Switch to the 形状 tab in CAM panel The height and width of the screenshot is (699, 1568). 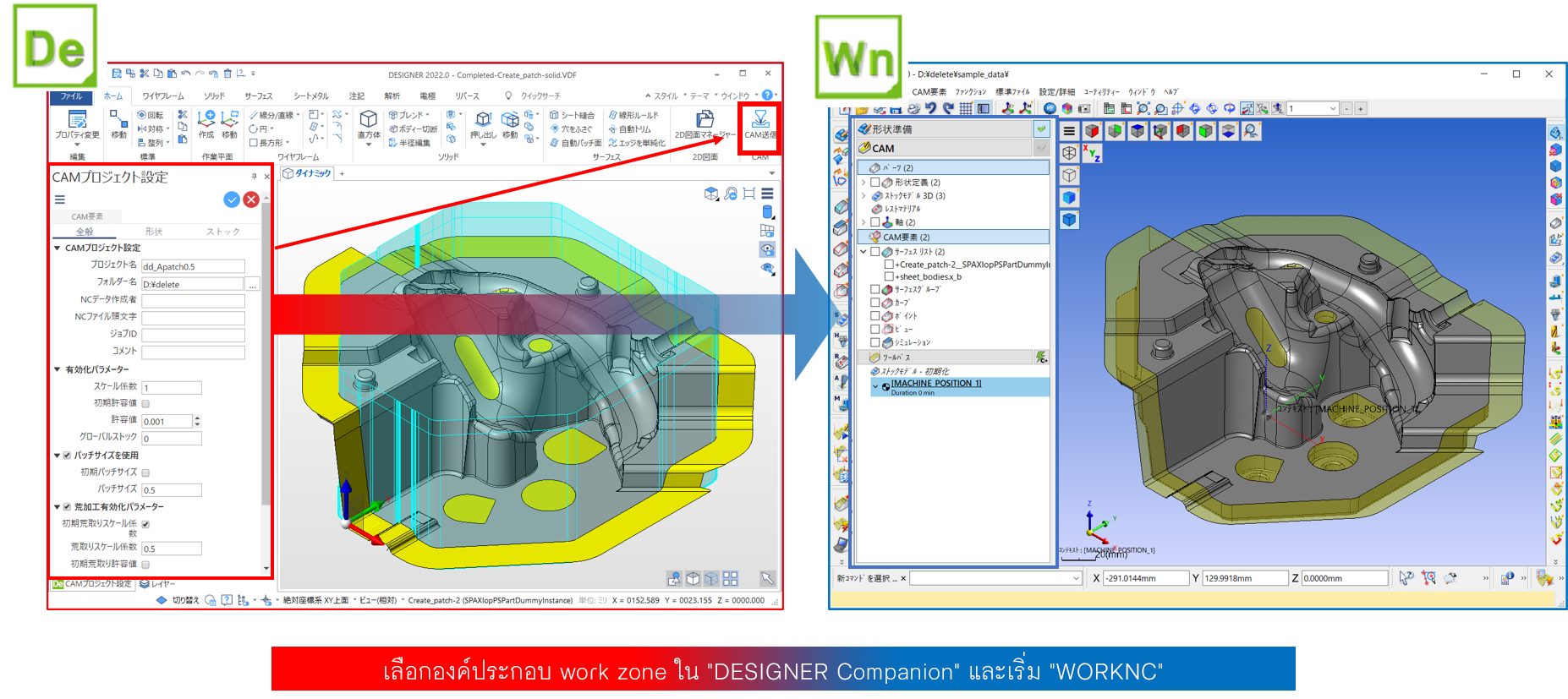154,231
